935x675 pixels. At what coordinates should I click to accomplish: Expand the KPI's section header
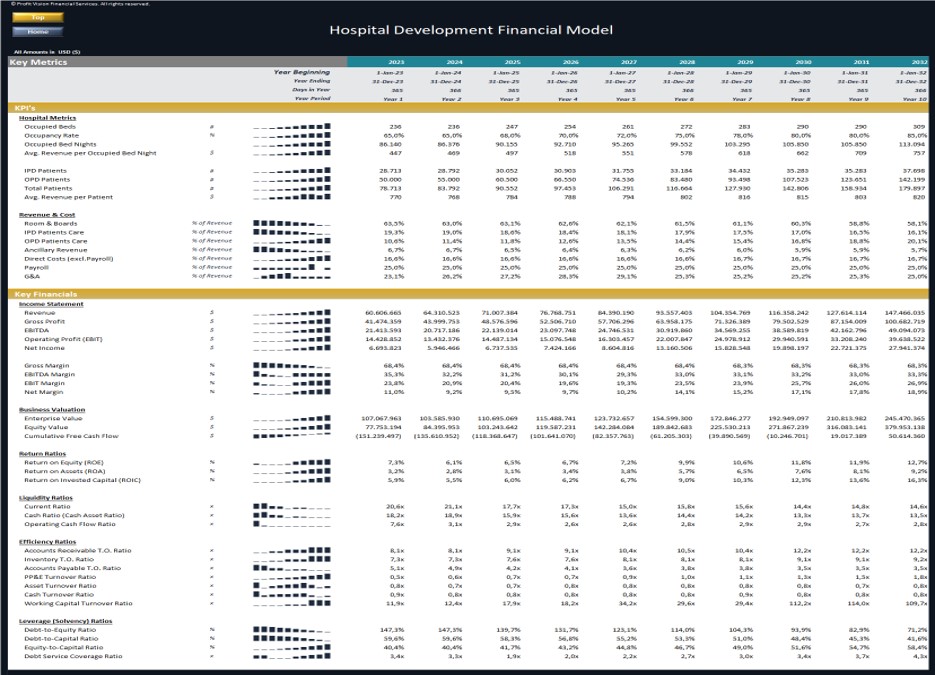pos(28,108)
